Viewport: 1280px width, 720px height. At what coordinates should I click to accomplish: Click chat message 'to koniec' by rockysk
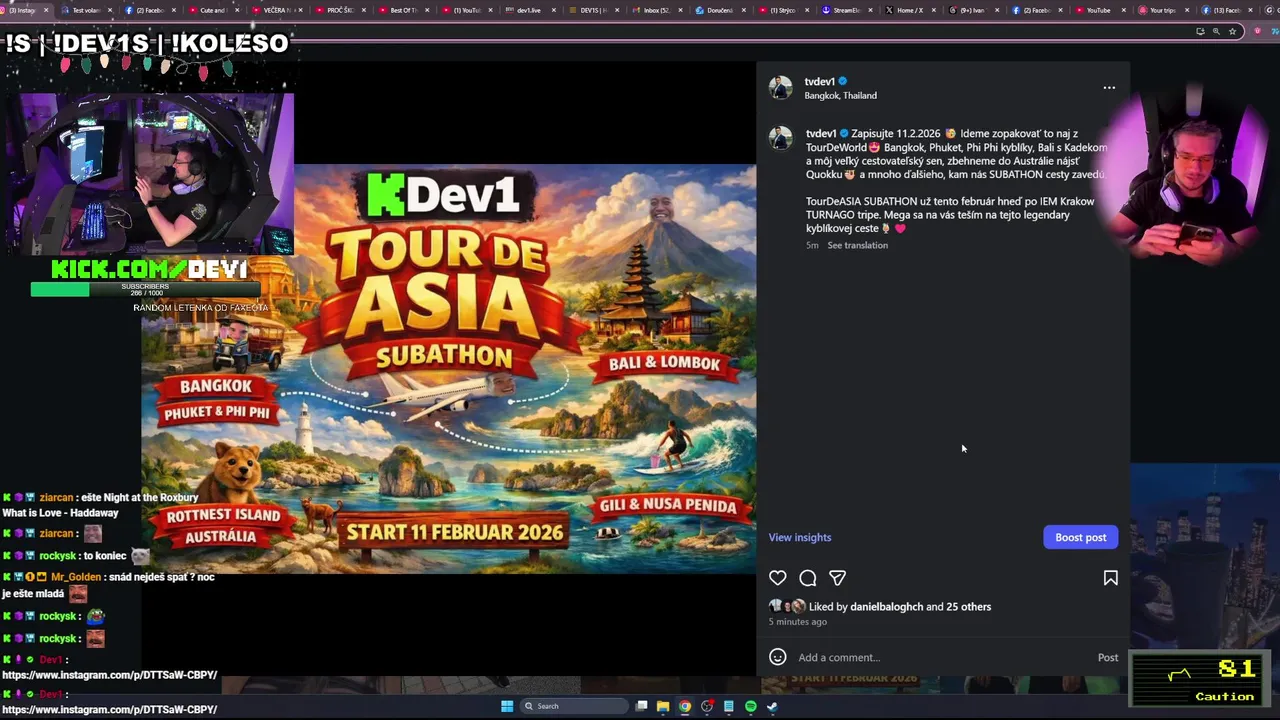tap(105, 556)
